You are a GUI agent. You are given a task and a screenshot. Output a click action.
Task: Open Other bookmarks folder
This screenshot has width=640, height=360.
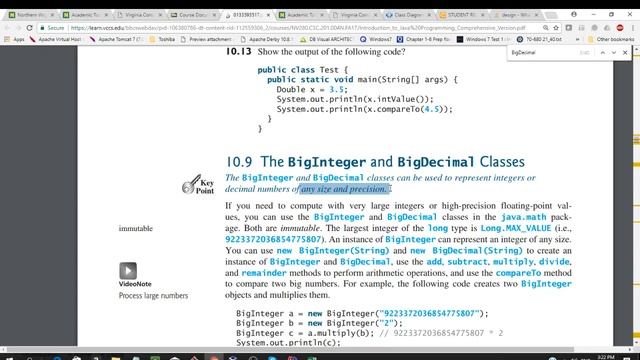tap(611, 39)
